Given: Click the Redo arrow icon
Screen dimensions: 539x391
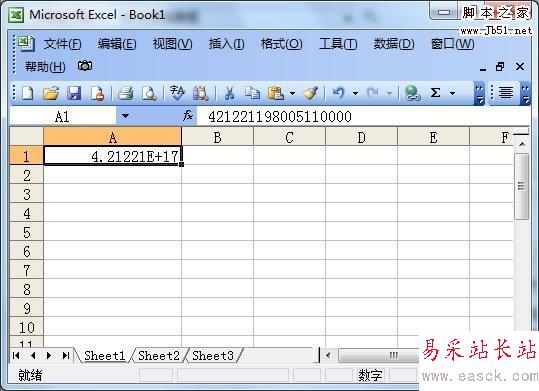Looking at the screenshot, I should click(373, 93).
